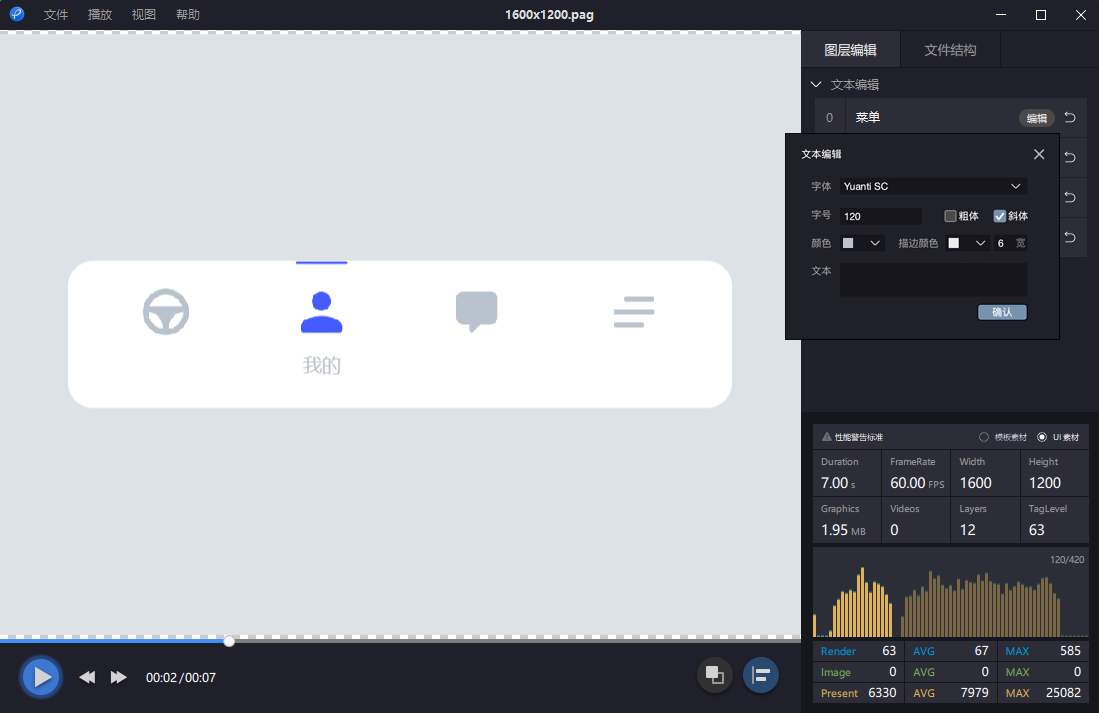Click the 确认 confirm button

(x=1002, y=312)
